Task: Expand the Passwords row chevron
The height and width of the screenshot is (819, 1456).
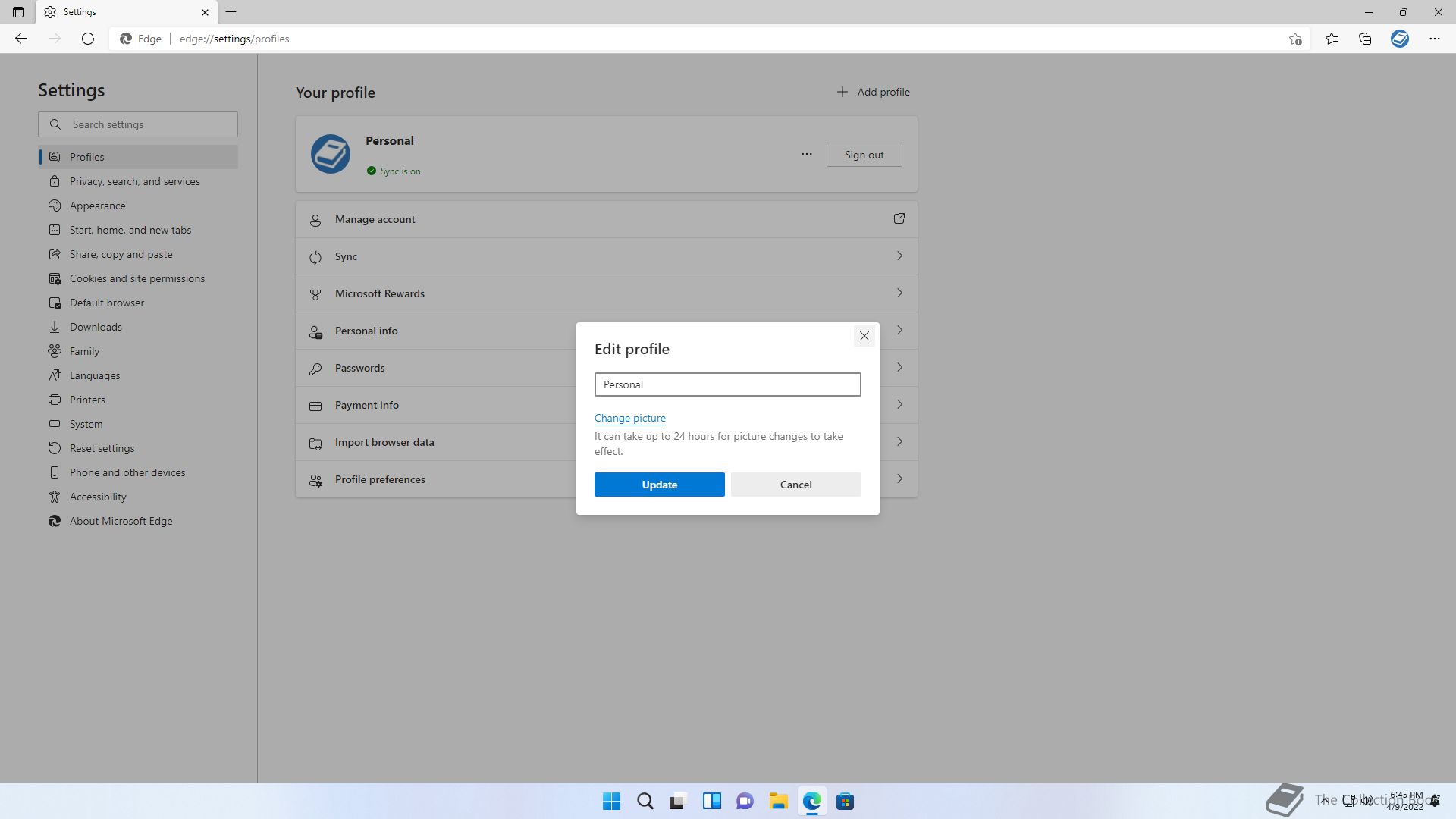Action: pos(899,367)
